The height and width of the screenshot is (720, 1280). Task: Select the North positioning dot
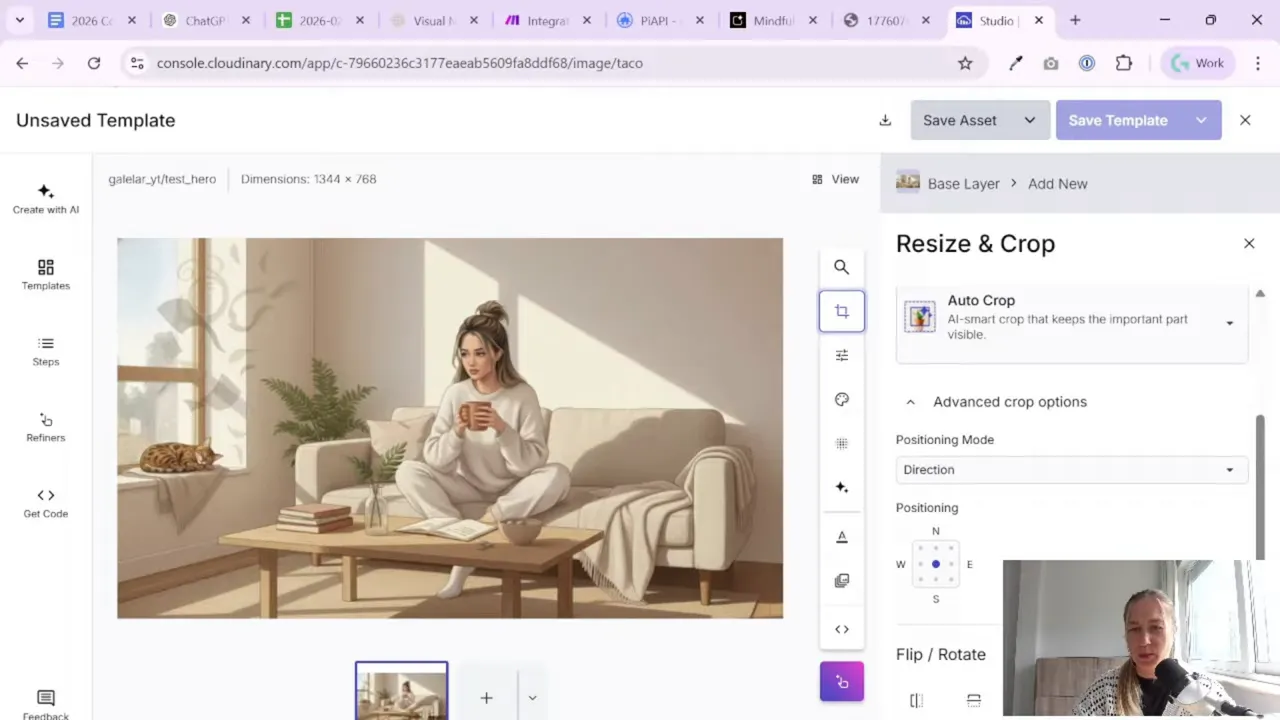click(x=936, y=549)
